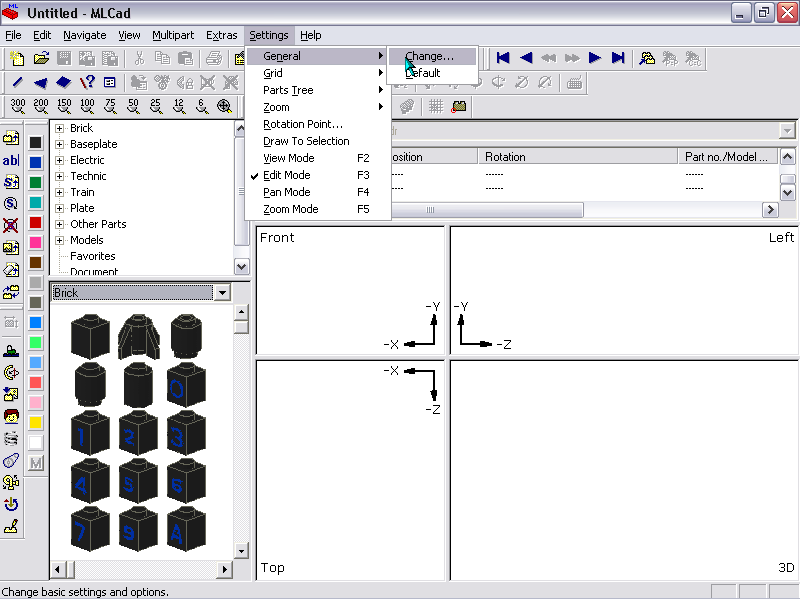The height and width of the screenshot is (600, 800).
Task: Click the context help arrow question icon
Action: pos(87,82)
